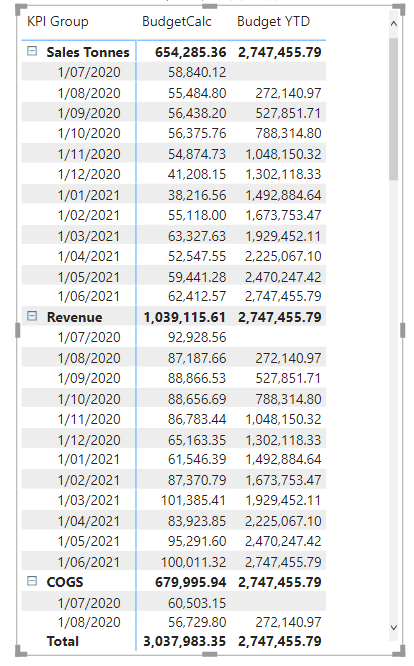Click Sales Tonnes BudgetCalc total 654,285.36
The image size is (414, 666).
click(x=191, y=52)
